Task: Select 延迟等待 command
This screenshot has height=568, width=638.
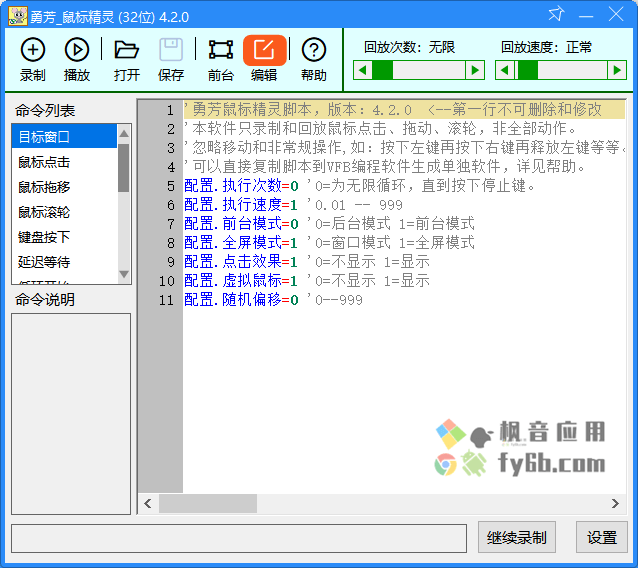Action: (x=64, y=262)
